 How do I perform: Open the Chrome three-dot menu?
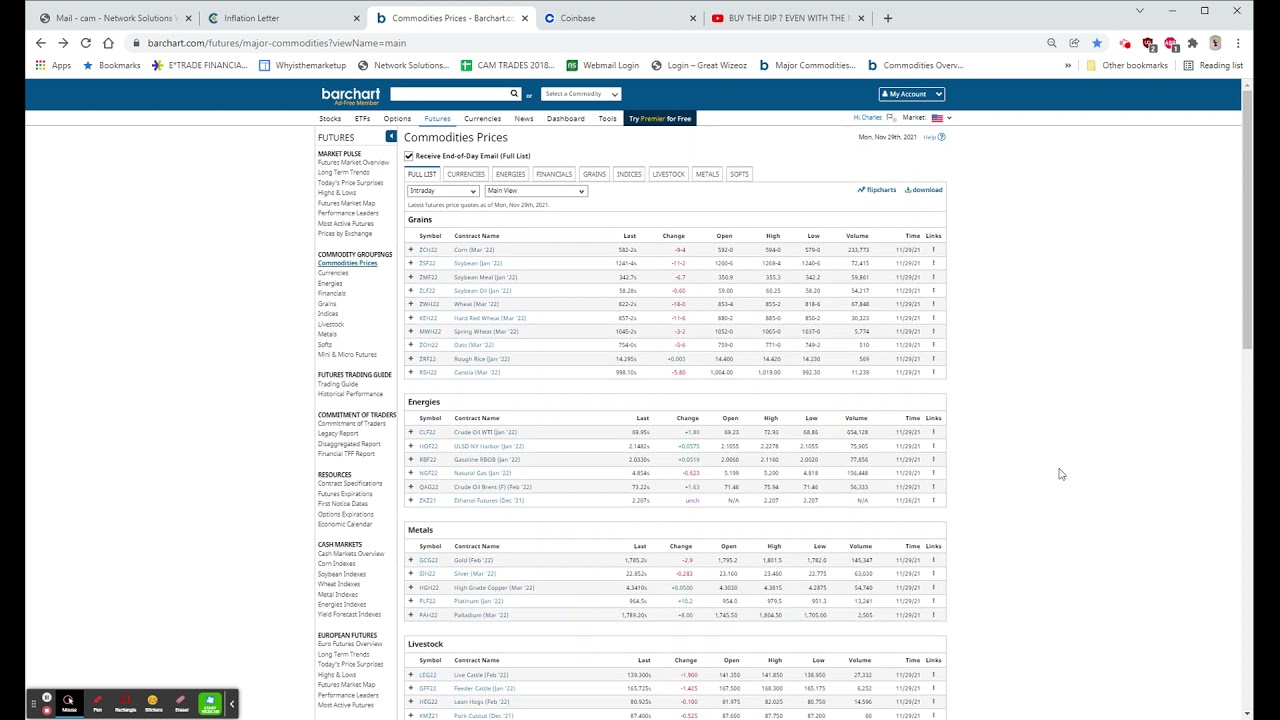[x=1238, y=43]
